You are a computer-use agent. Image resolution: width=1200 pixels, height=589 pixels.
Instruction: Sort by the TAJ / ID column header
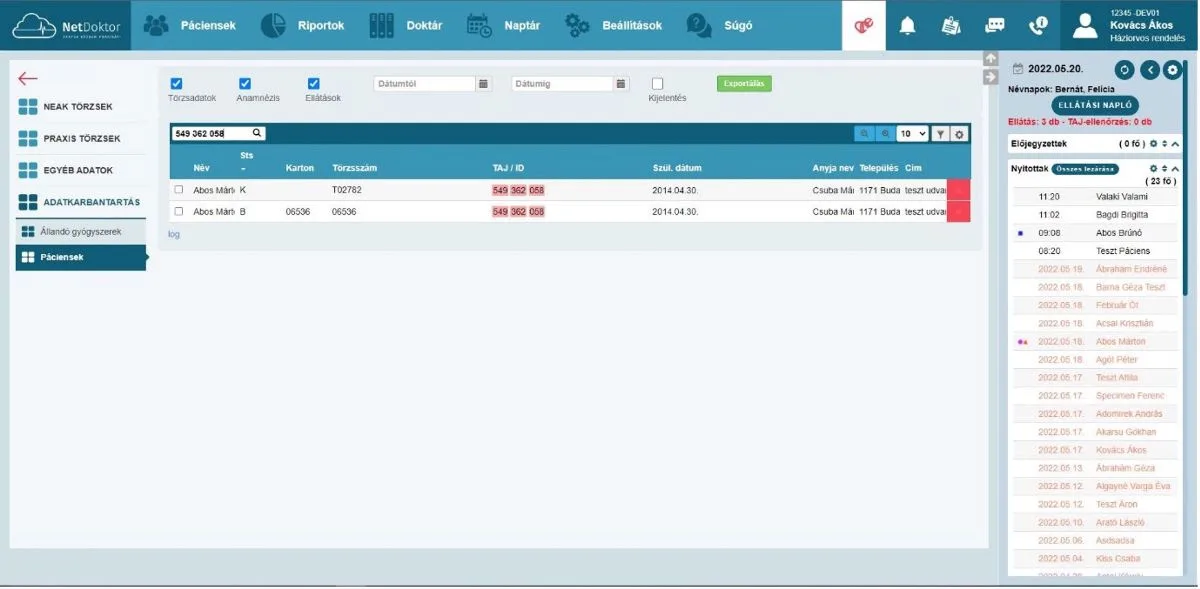(x=508, y=168)
